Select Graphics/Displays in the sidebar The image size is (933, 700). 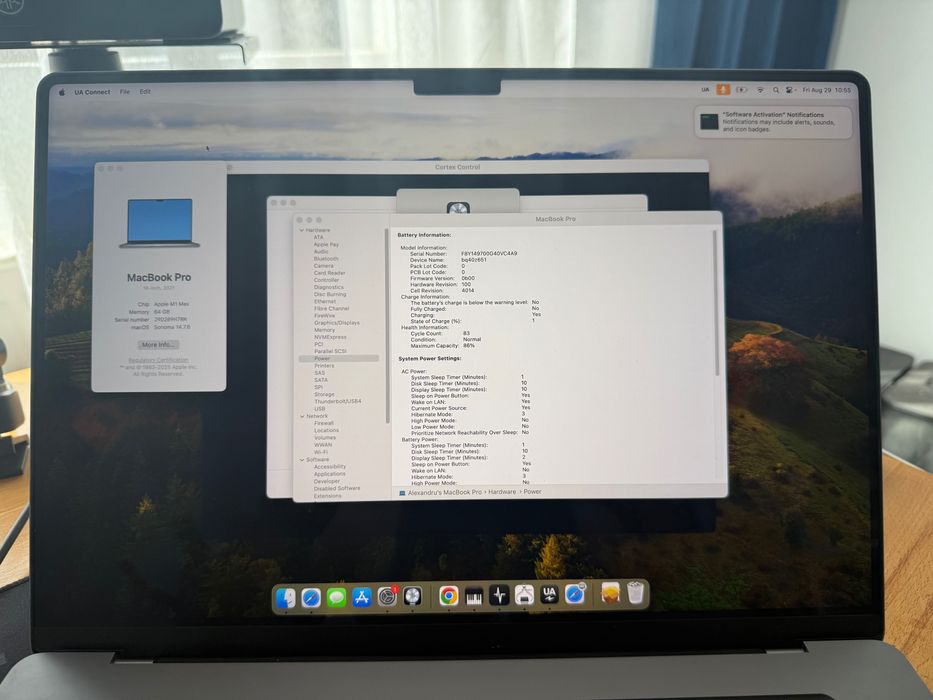(x=337, y=323)
